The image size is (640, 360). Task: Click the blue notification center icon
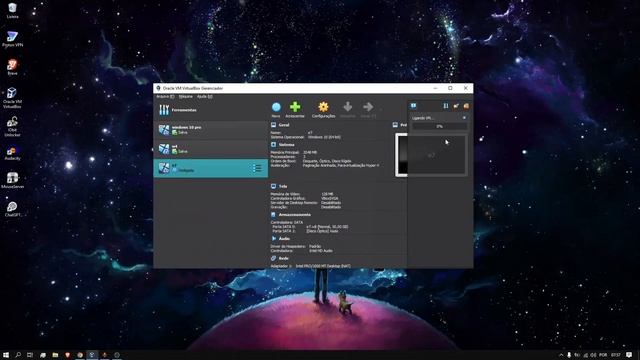413,106
